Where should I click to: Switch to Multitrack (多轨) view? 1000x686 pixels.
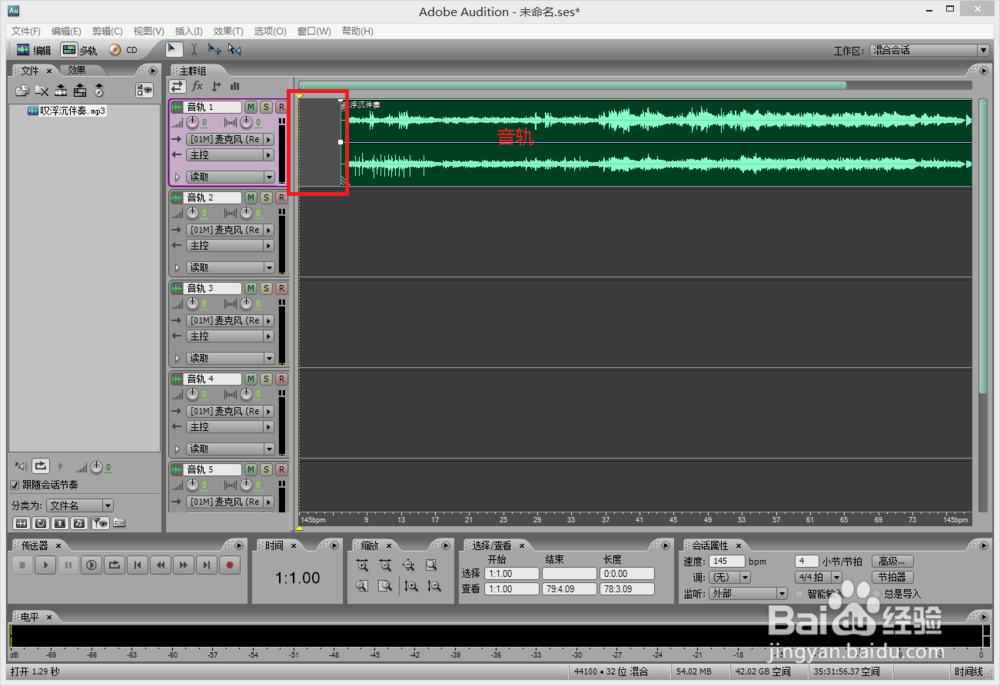click(x=78, y=50)
